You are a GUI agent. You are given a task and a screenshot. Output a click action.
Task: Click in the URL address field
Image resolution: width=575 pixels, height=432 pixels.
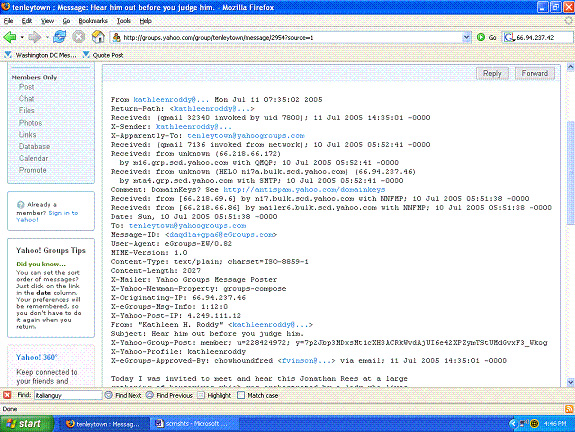click(x=292, y=37)
